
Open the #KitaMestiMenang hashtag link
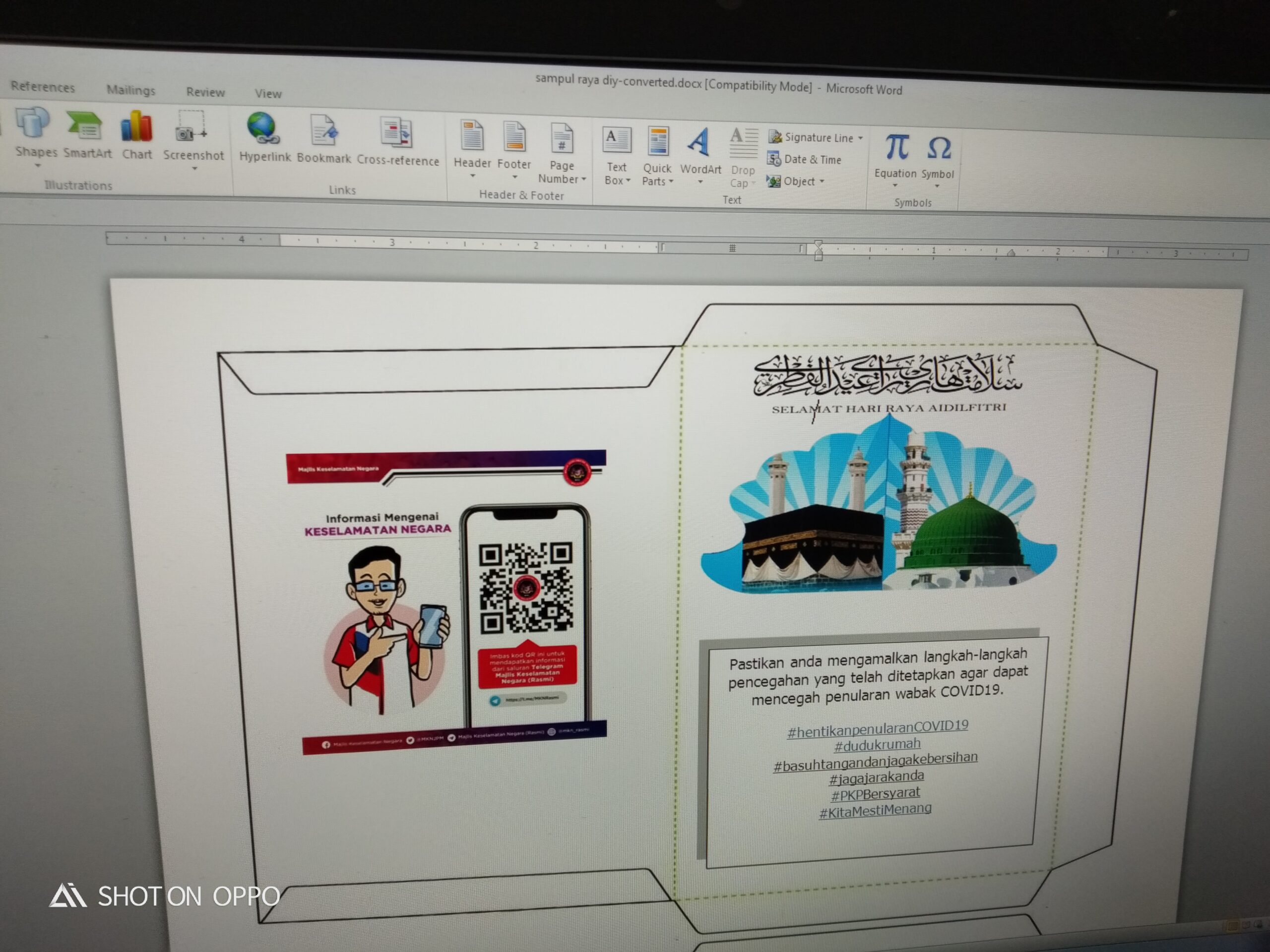click(876, 811)
